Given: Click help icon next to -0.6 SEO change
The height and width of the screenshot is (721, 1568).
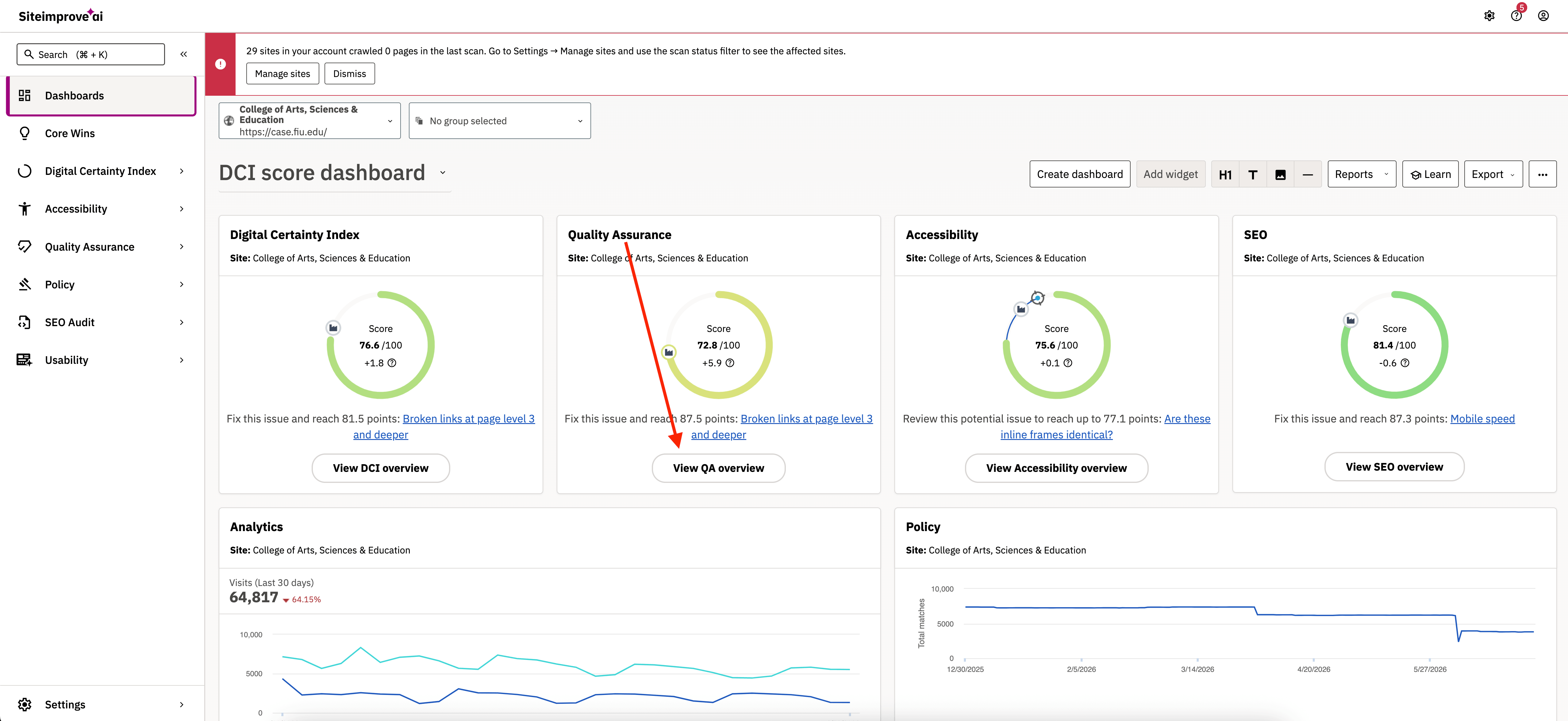Looking at the screenshot, I should (x=1405, y=363).
